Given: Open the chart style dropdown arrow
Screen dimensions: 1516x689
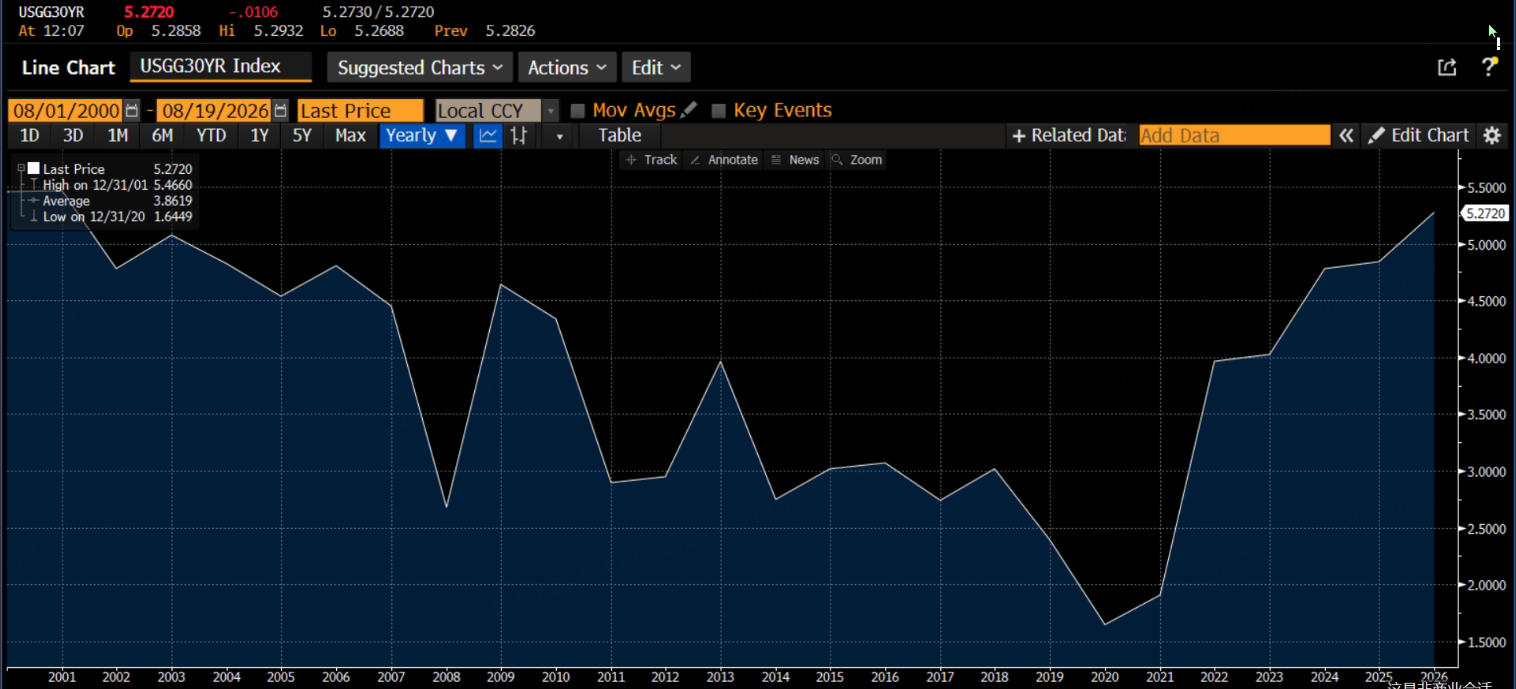Looking at the screenshot, I should (x=559, y=136).
